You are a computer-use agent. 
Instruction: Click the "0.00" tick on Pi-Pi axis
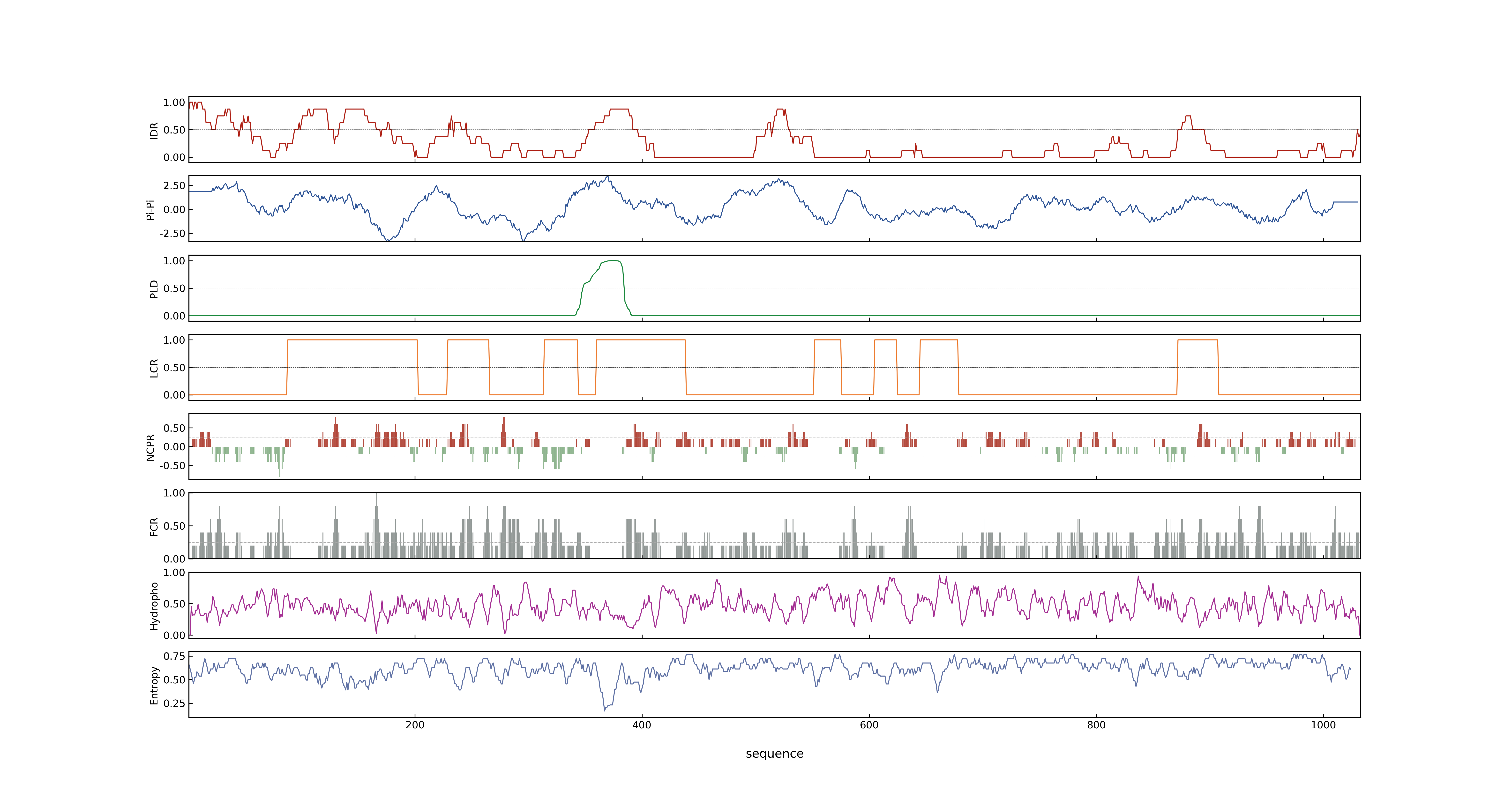[174, 209]
